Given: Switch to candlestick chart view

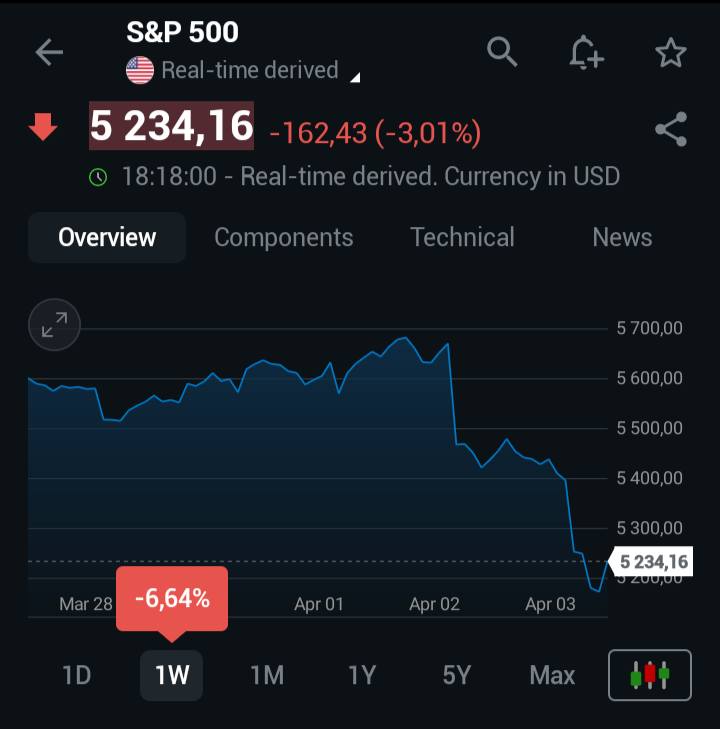Looking at the screenshot, I should (x=650, y=675).
